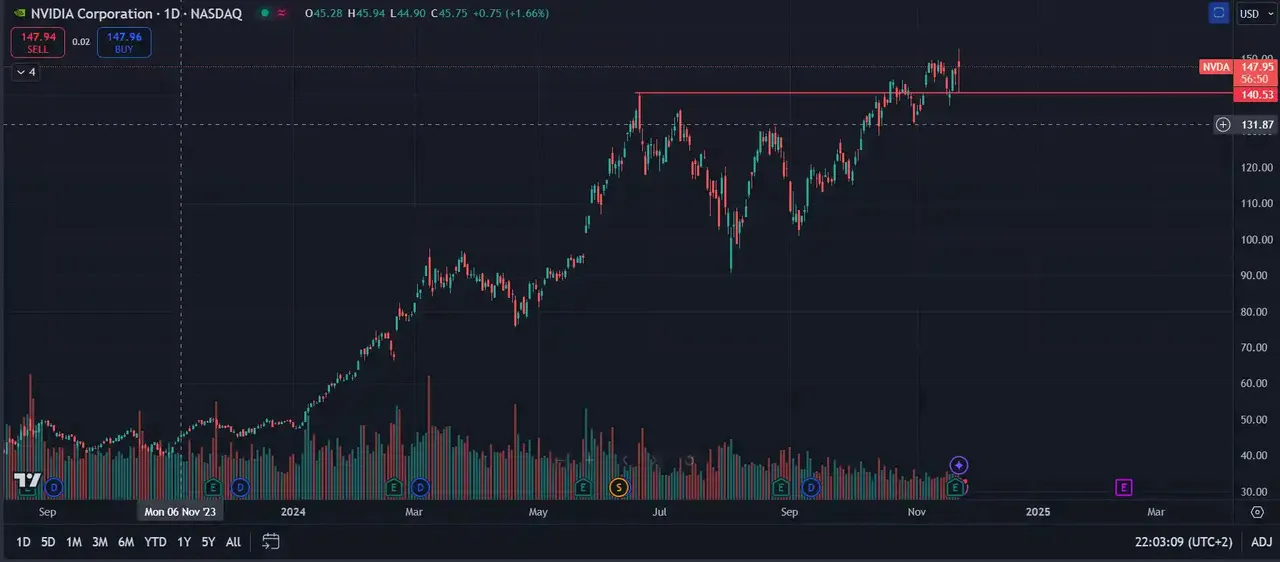This screenshot has height=562, width=1280.
Task: Open the purple sparkle marker above November earnings
Action: (x=959, y=465)
